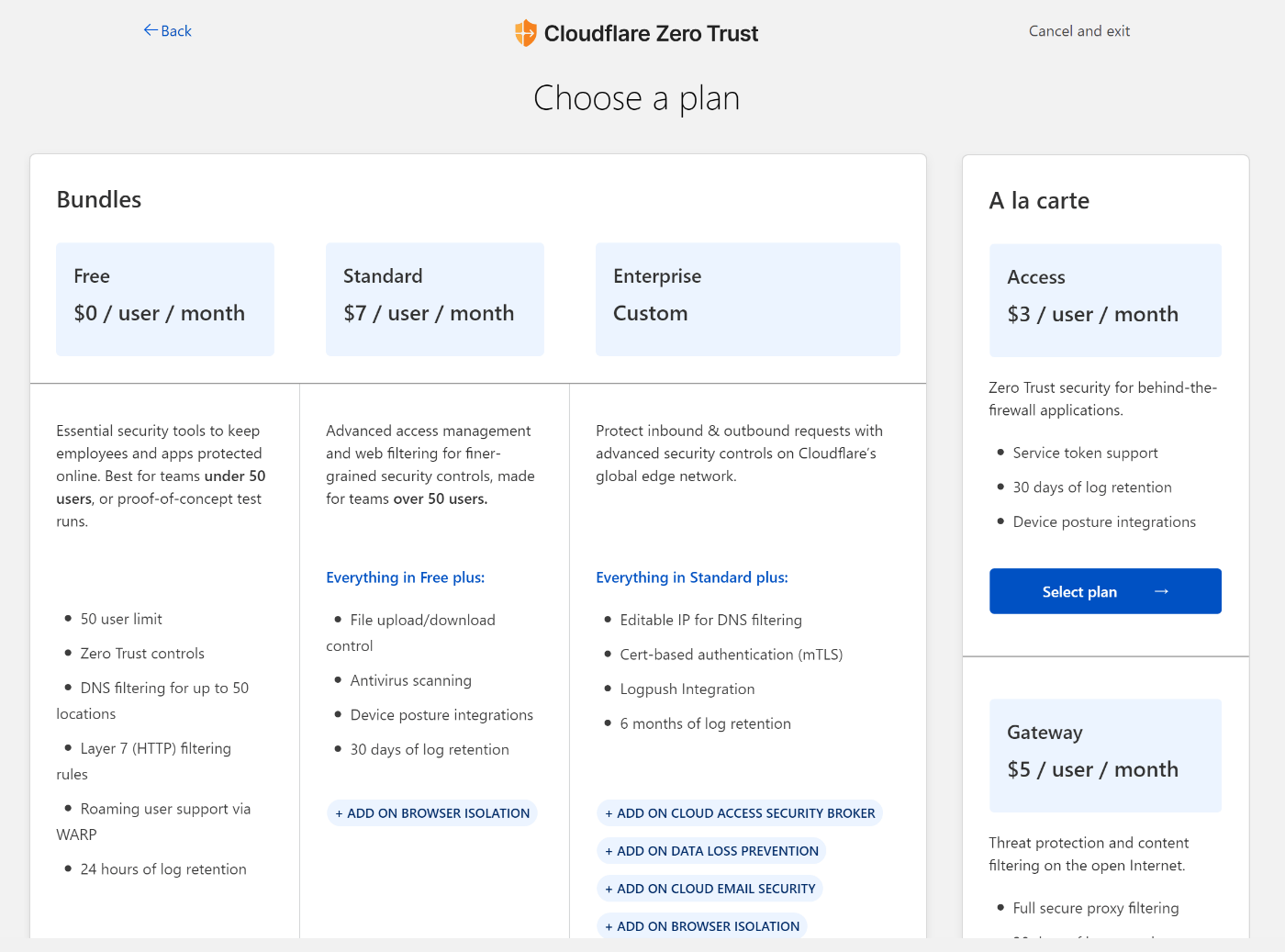Click '24 hours of log retention' item

coord(163,869)
